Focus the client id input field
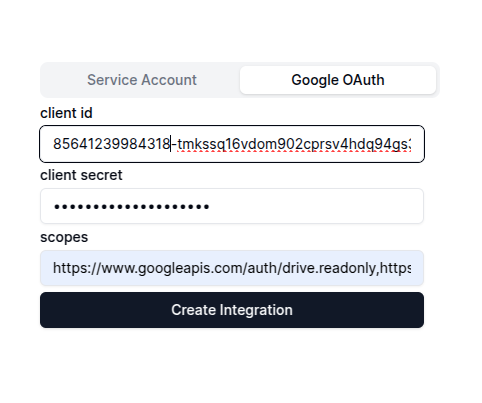This screenshot has height=403, width=482. (232, 144)
